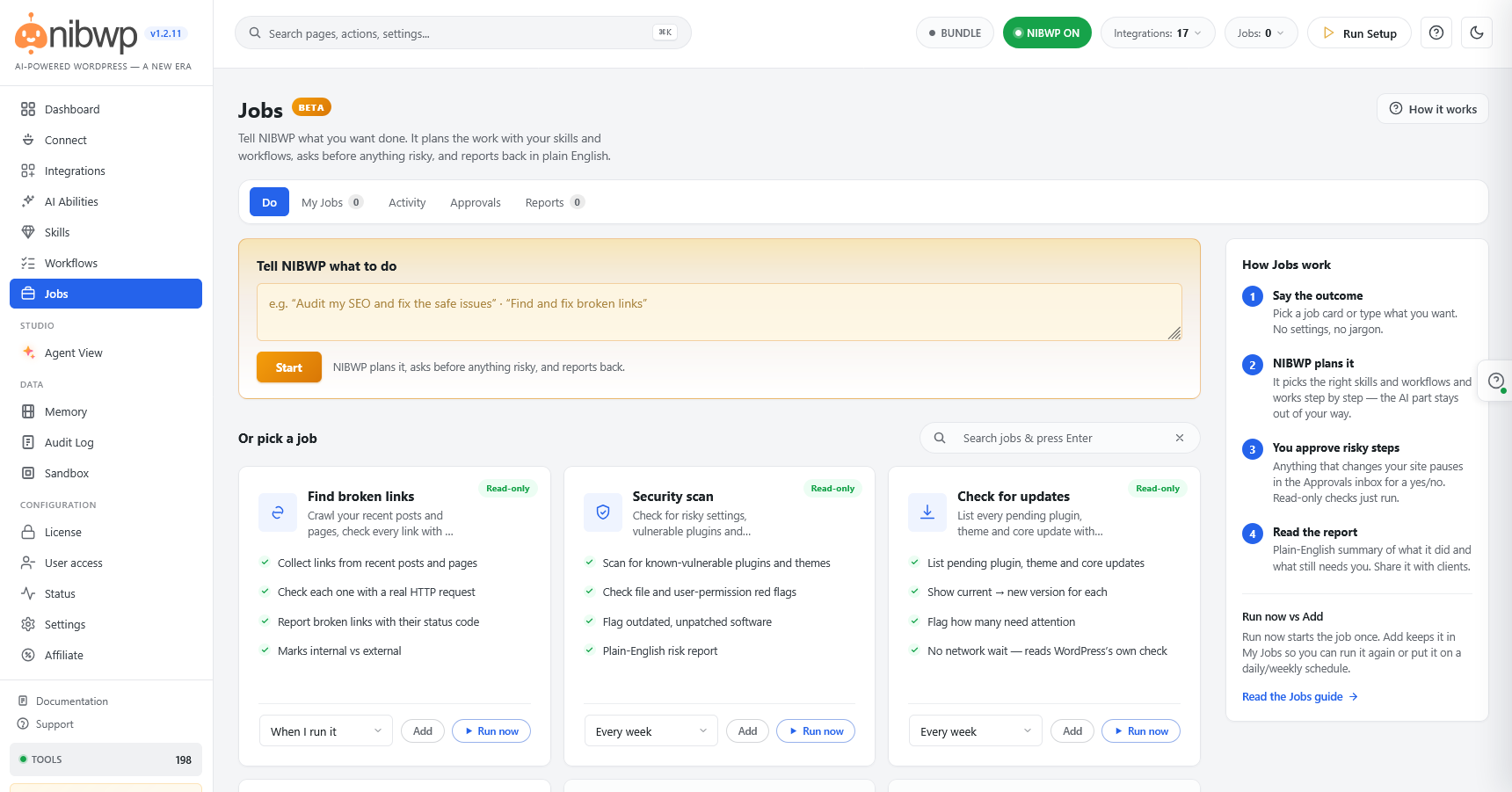Toggle the BUNDLE pill
Viewport: 1512px width, 792px height.
[955, 33]
